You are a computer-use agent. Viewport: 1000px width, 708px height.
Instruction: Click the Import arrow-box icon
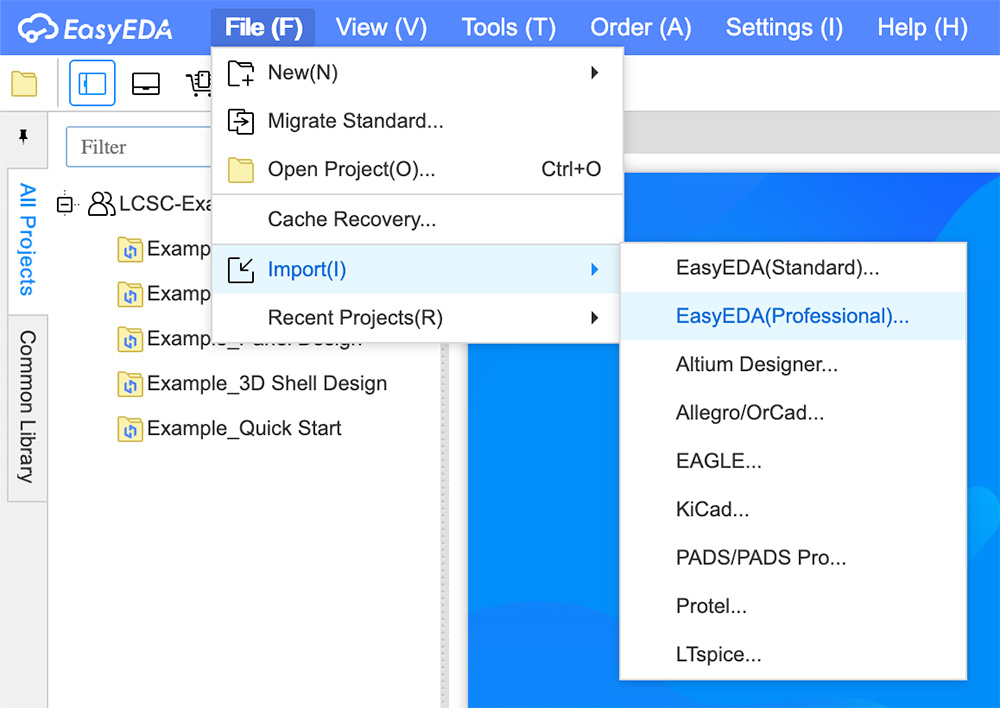tap(241, 270)
